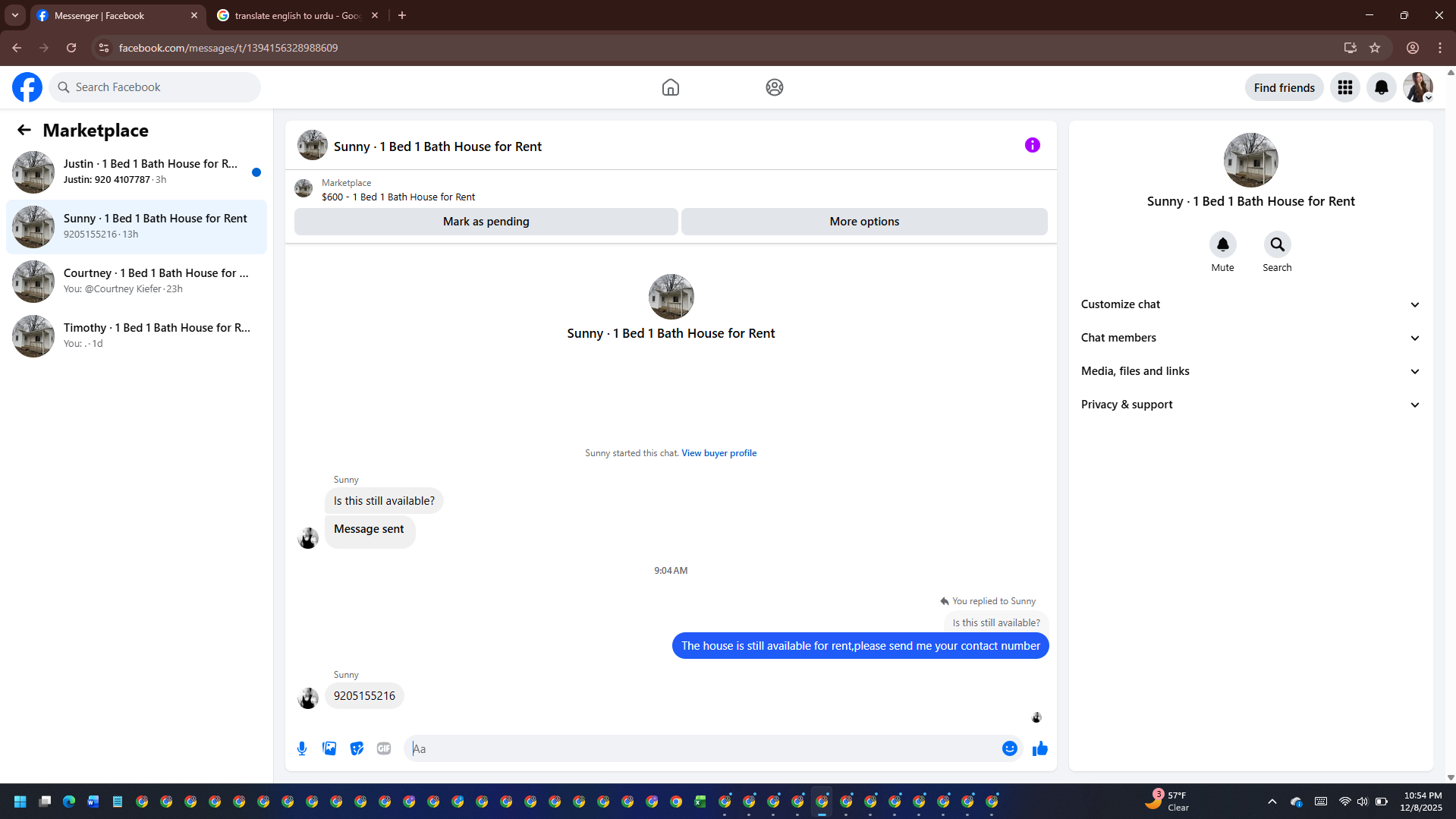Open the Facebook Home icon
This screenshot has height=819, width=1456.
click(x=670, y=87)
